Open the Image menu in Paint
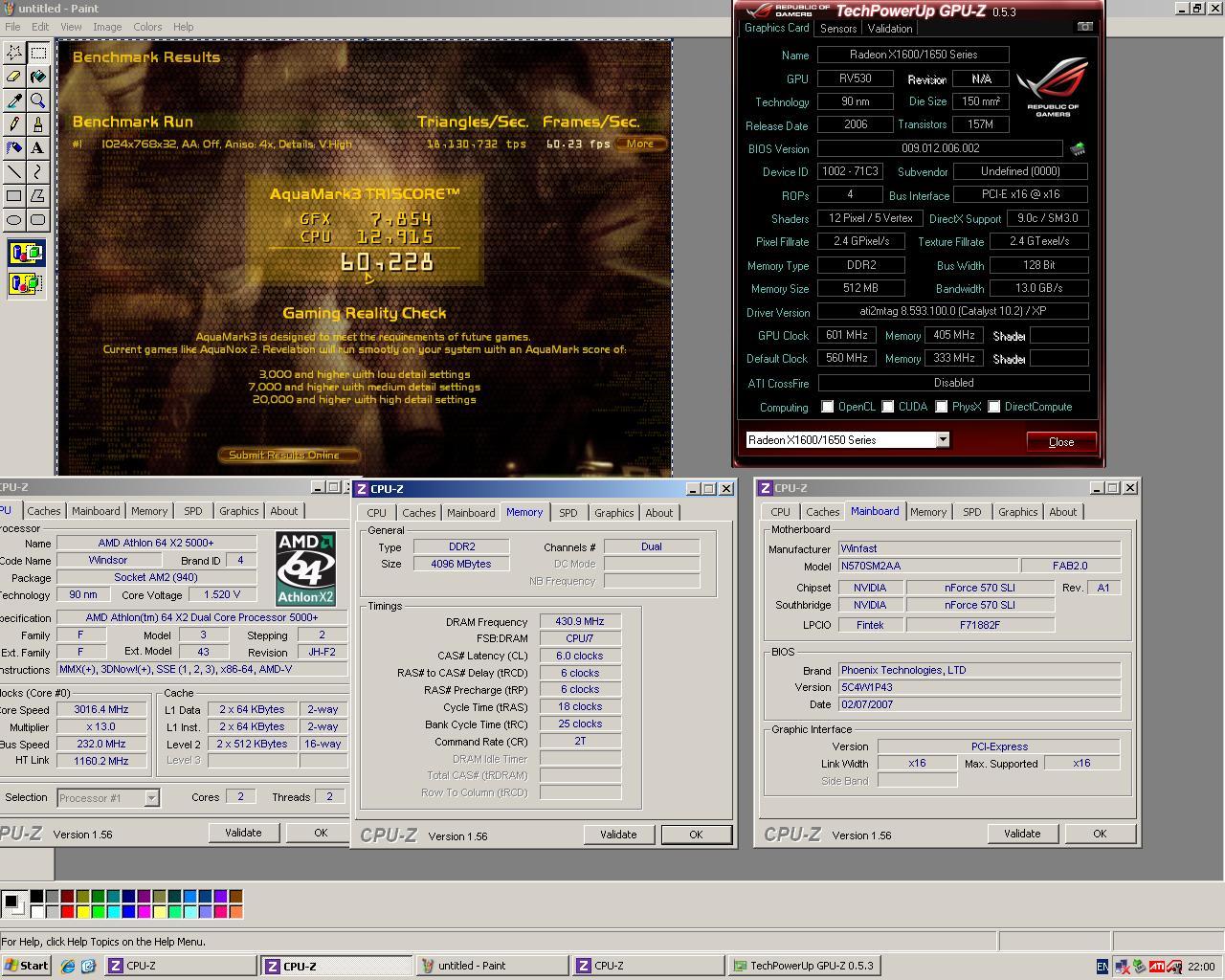This screenshot has width=1225, height=980. (107, 27)
